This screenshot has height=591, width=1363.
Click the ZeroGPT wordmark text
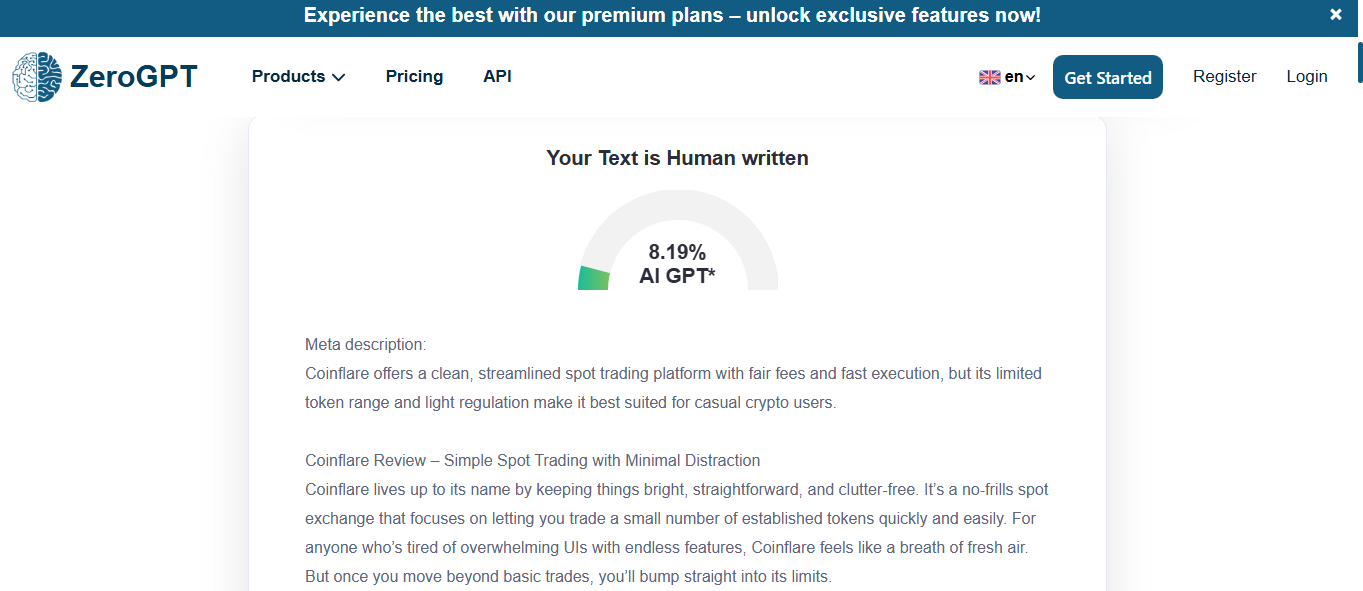point(133,77)
